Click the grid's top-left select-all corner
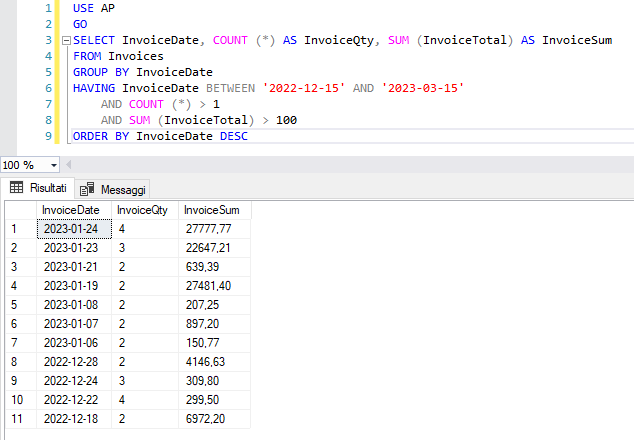Viewport: 634px width, 440px height. pos(21,210)
